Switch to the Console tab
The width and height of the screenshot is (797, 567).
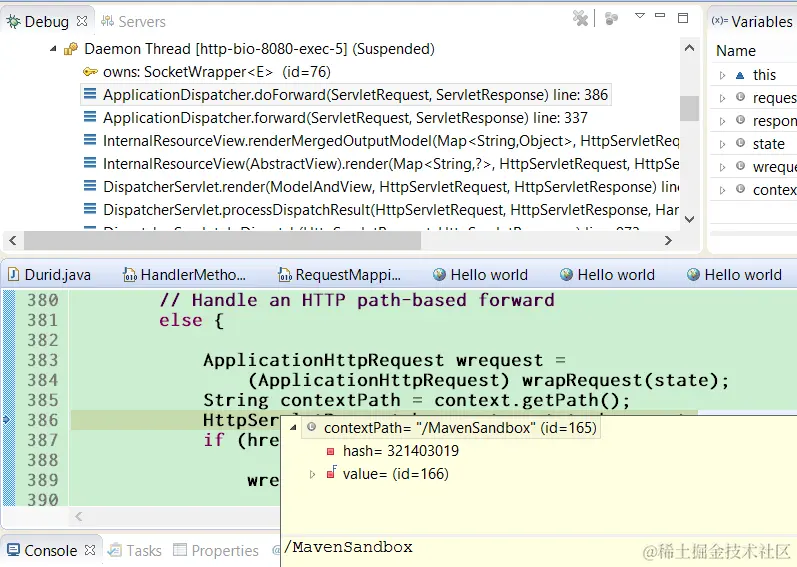[x=43, y=551]
